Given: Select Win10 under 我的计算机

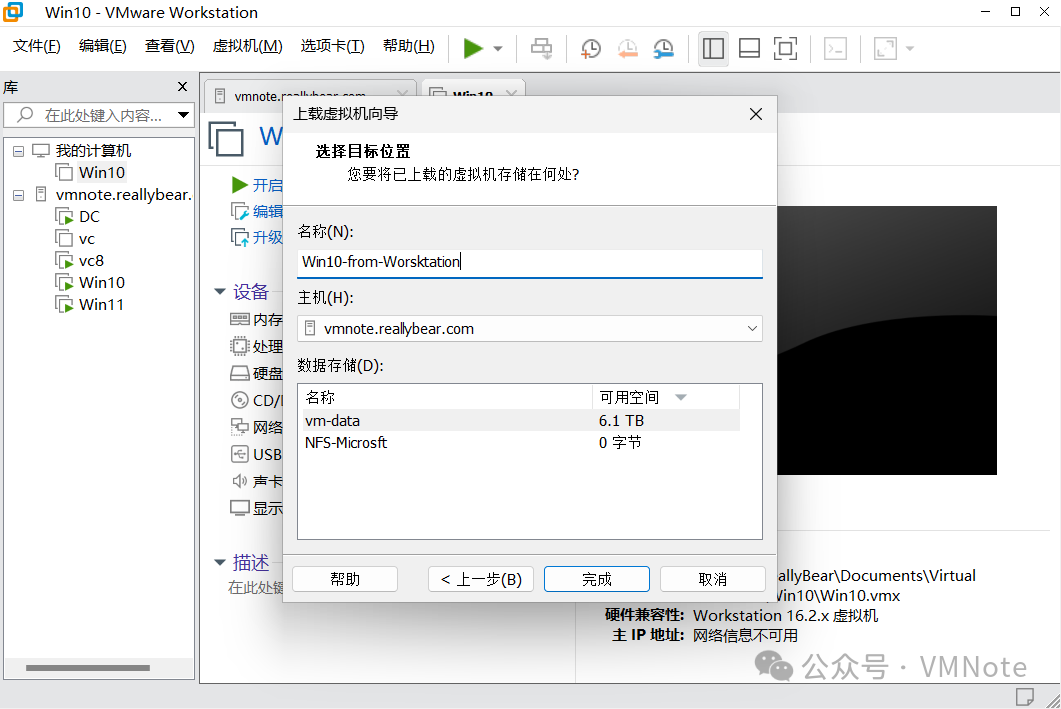Looking at the screenshot, I should 101,173.
